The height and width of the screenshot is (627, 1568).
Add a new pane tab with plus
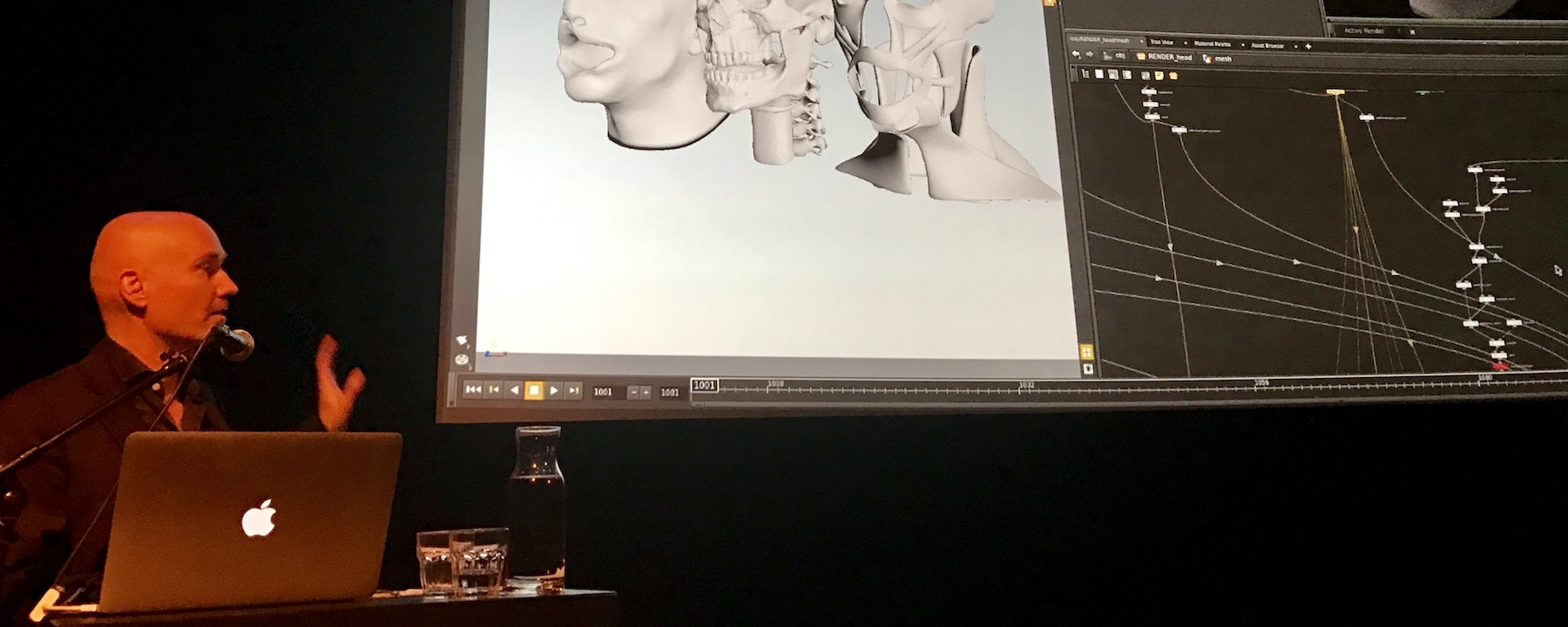click(1308, 46)
